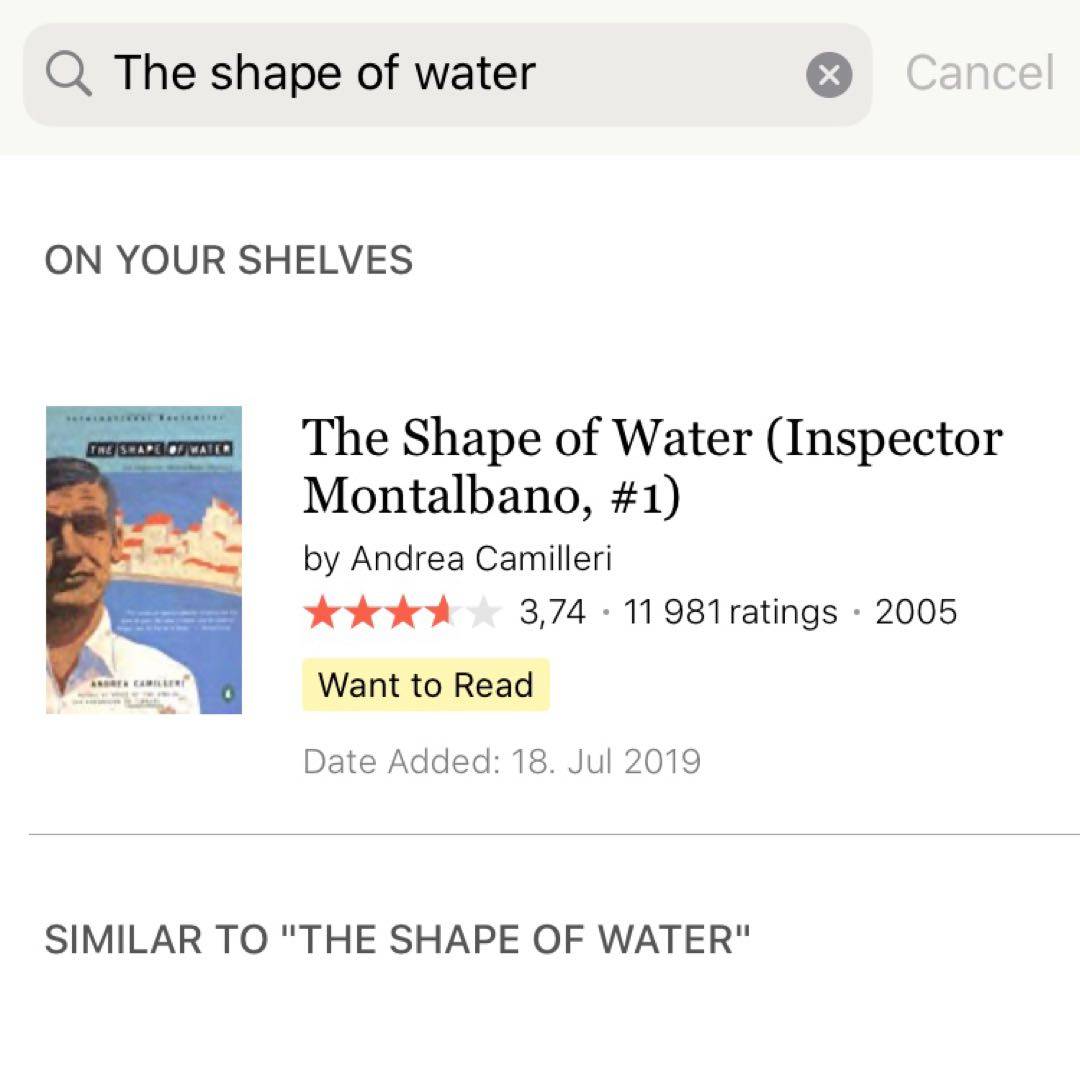Tap the Want to Read shelf button
Viewport: 1080px width, 1080px height.
tap(425, 685)
